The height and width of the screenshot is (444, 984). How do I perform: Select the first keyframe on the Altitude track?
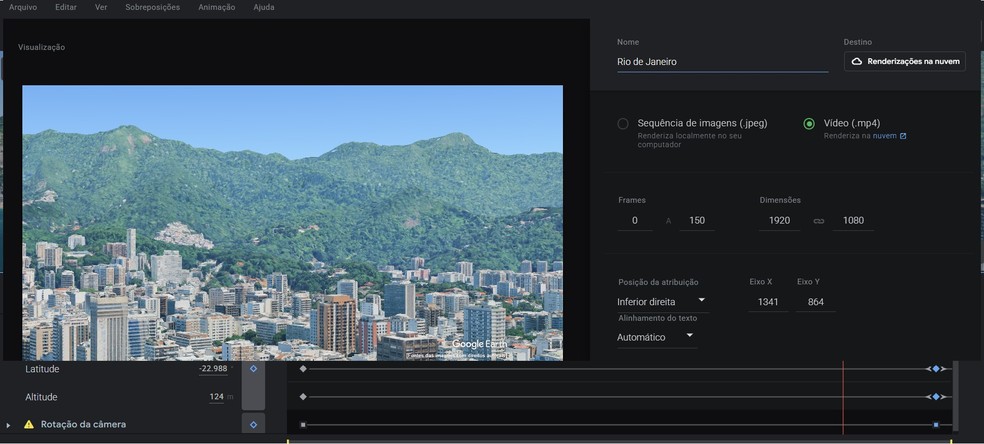(x=303, y=397)
